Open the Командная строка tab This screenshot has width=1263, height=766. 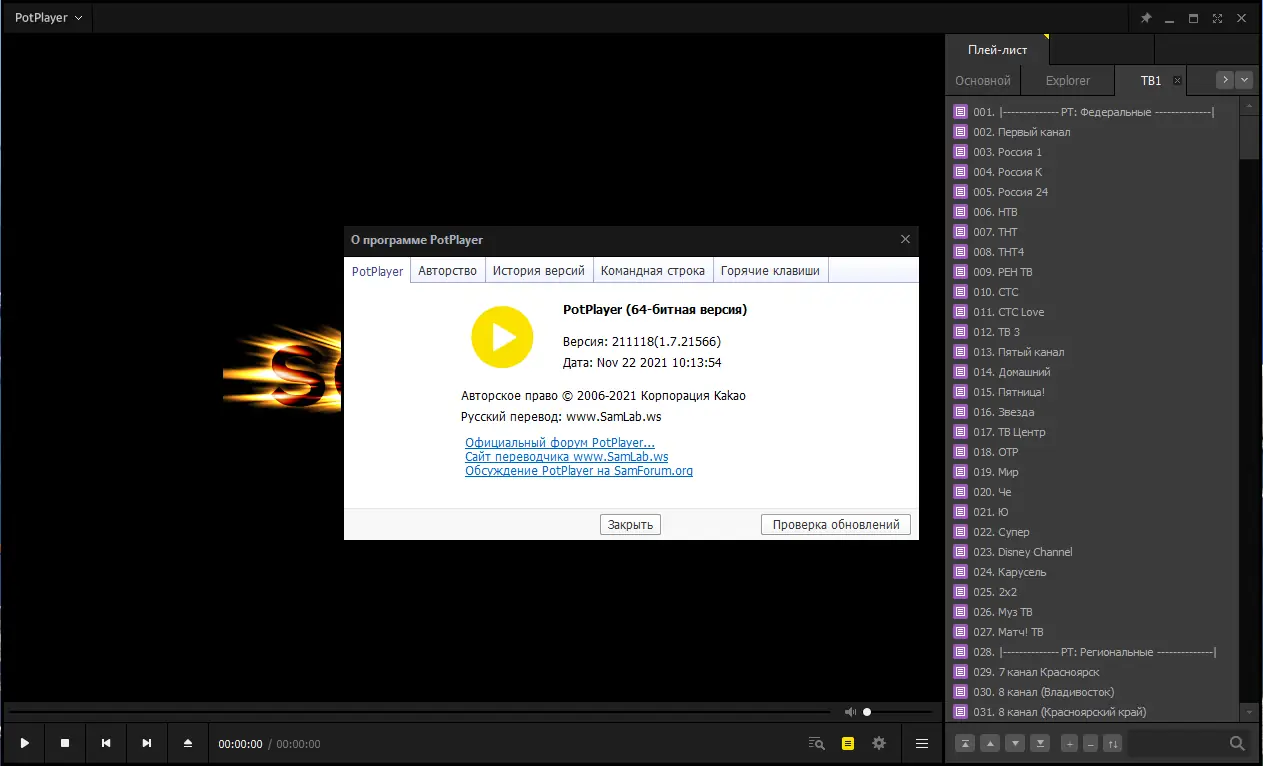pos(653,270)
